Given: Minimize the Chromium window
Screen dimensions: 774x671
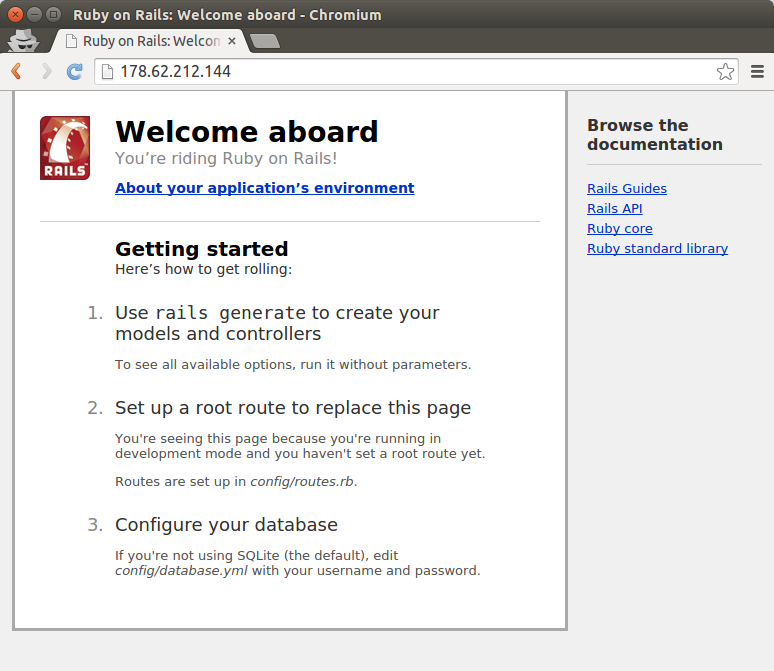Looking at the screenshot, I should [x=34, y=15].
